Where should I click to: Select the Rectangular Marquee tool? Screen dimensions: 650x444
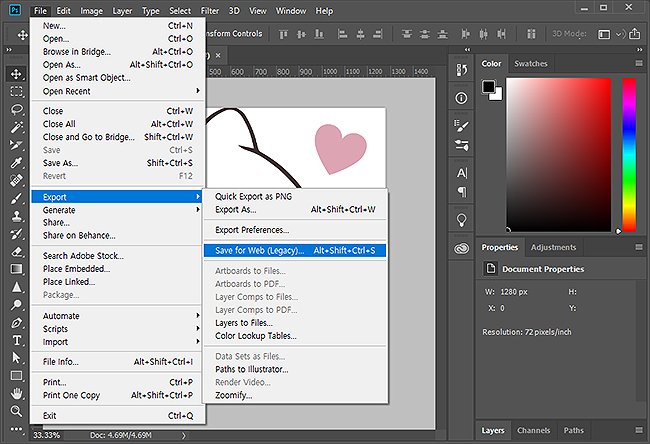pos(16,91)
